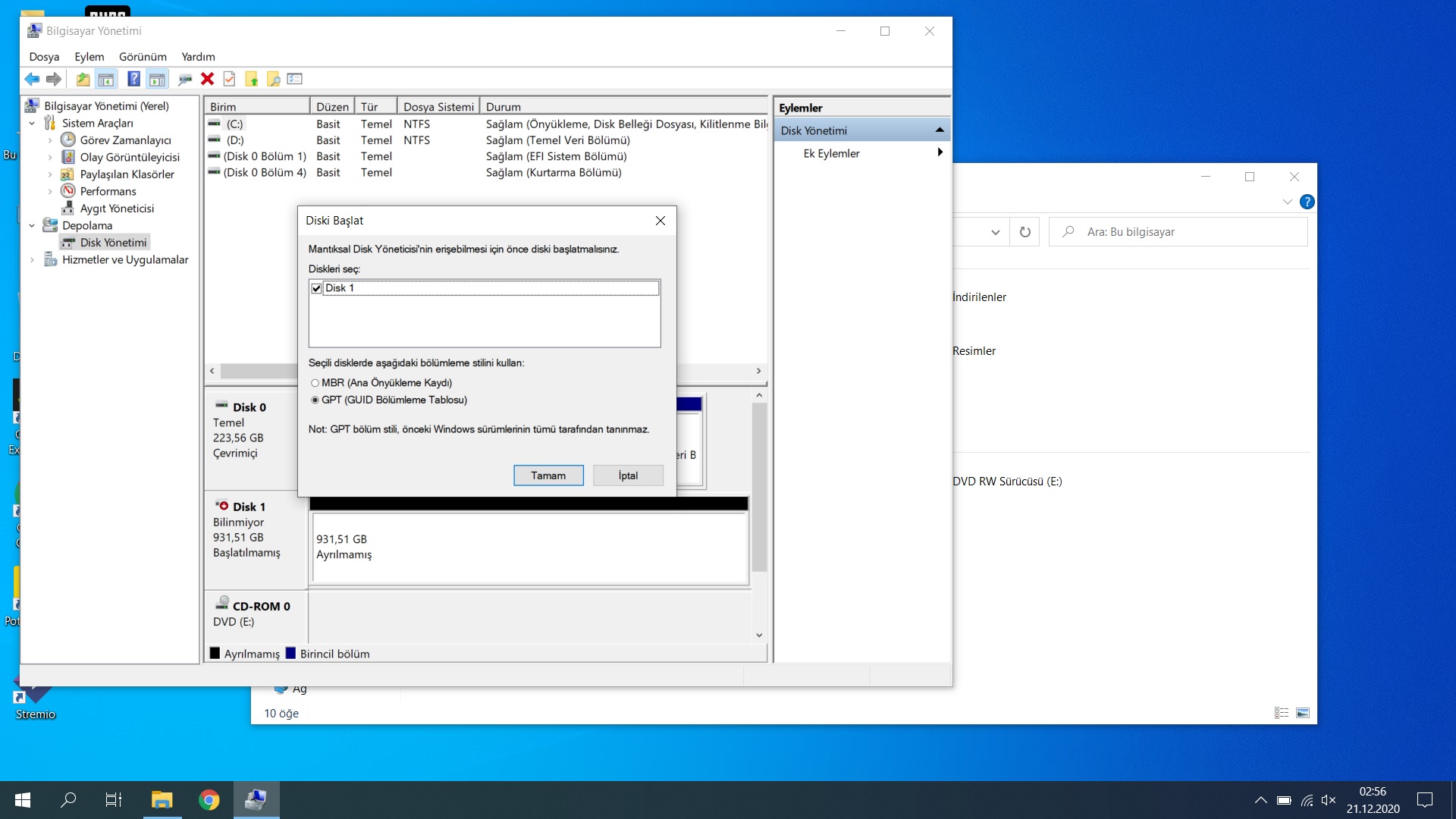Screen dimensions: 1456x819
Task: Click the taskbar Search magnifier icon
Action: pos(68,800)
